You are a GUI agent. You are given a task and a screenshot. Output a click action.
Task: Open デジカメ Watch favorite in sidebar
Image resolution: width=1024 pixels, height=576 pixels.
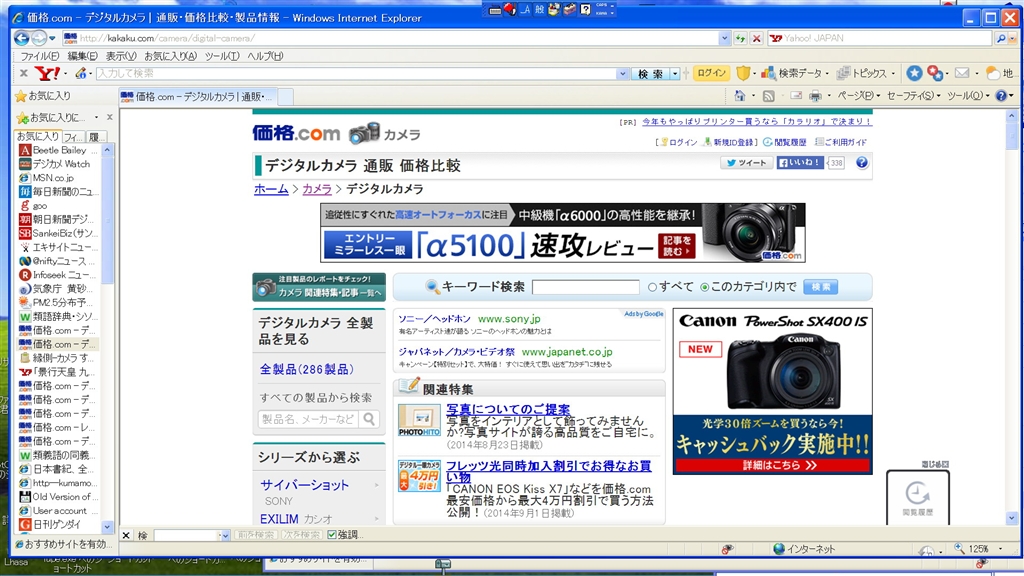[x=61, y=164]
